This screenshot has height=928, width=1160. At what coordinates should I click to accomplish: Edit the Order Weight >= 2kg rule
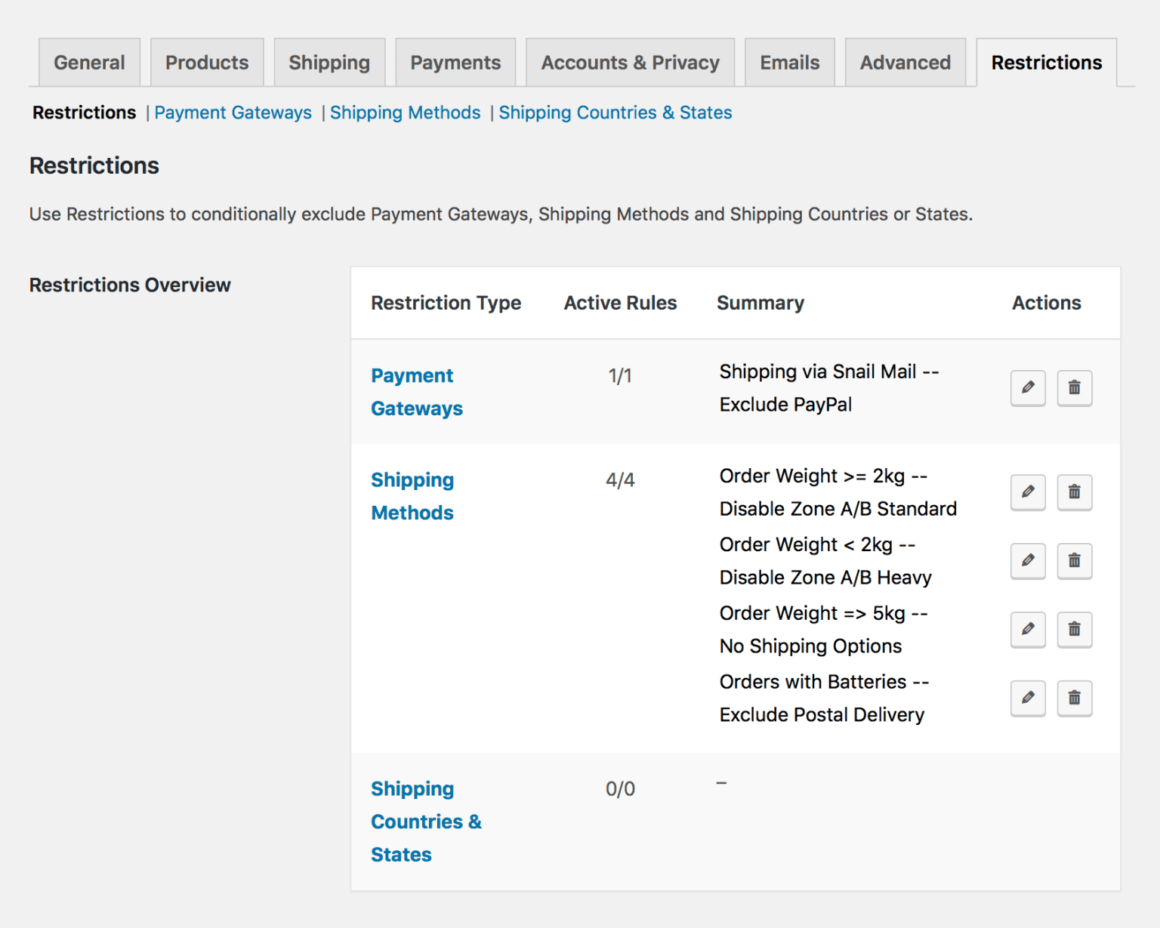(1027, 492)
